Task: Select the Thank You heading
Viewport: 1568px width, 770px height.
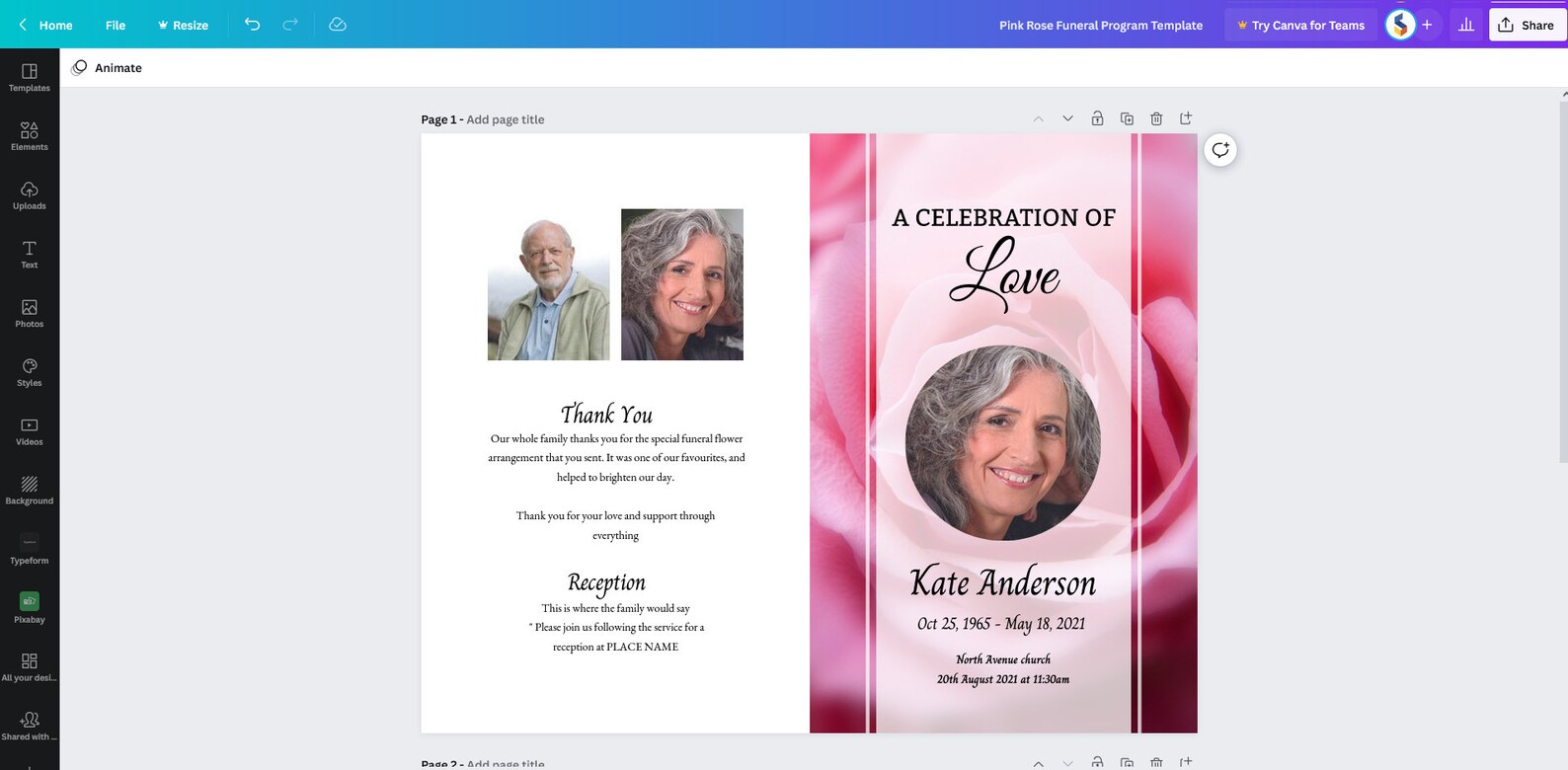Action: pyautogui.click(x=606, y=414)
